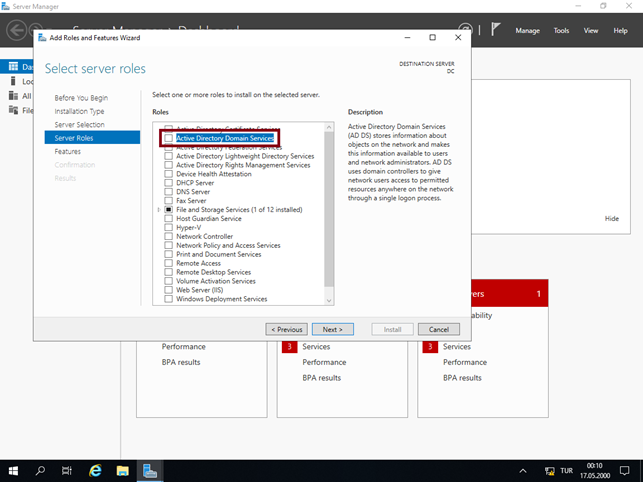Select Volume Activation Services text
The width and height of the screenshot is (643, 482).
216,281
